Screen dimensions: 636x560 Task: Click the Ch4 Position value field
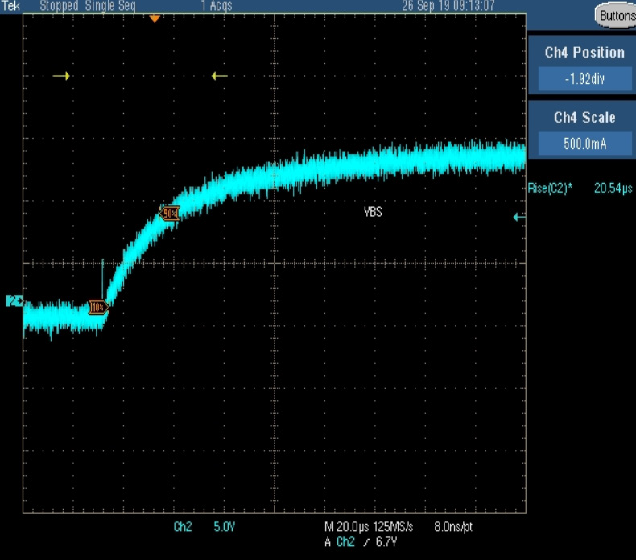tap(581, 79)
